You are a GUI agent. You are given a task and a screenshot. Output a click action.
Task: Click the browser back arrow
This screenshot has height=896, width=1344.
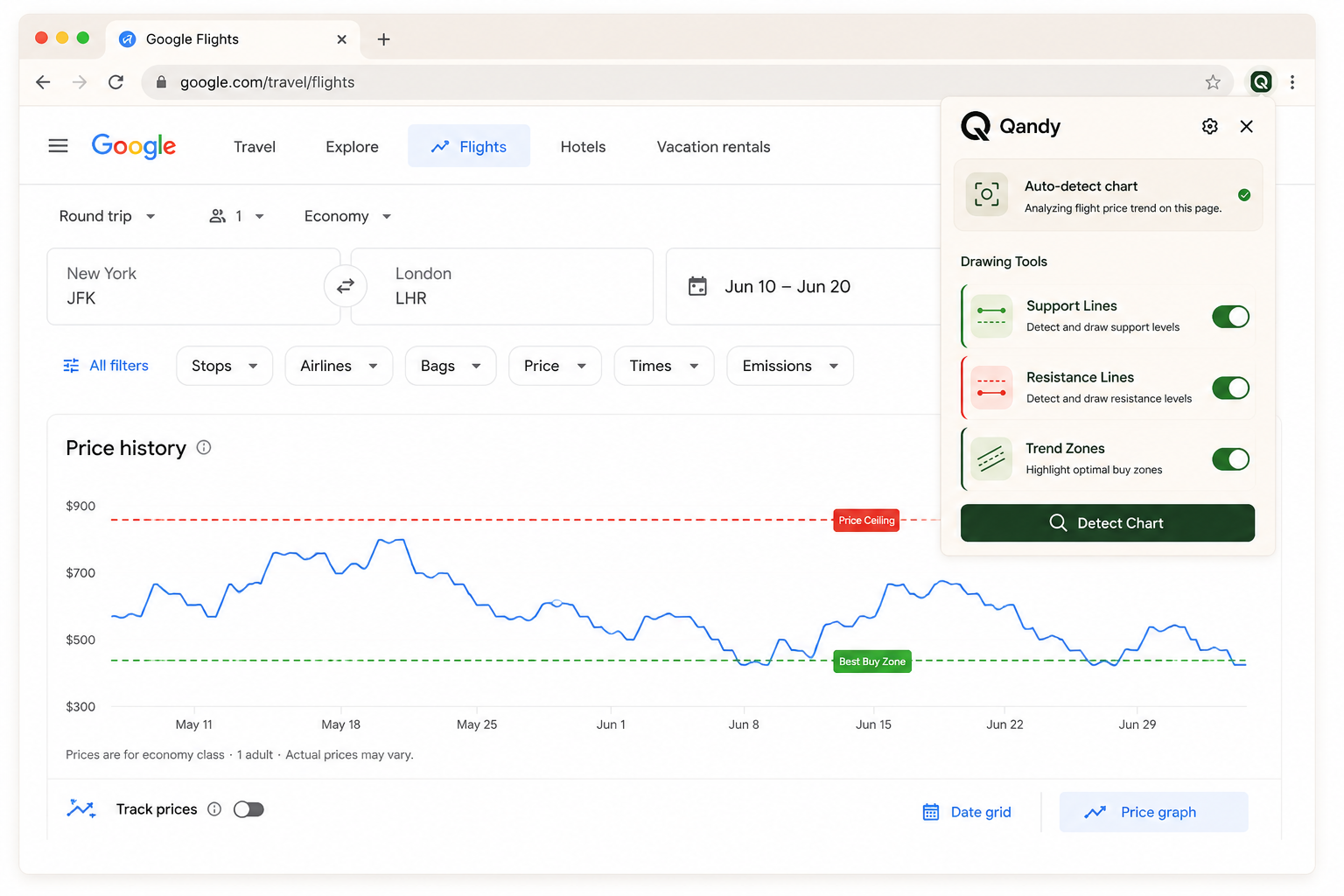(x=43, y=82)
